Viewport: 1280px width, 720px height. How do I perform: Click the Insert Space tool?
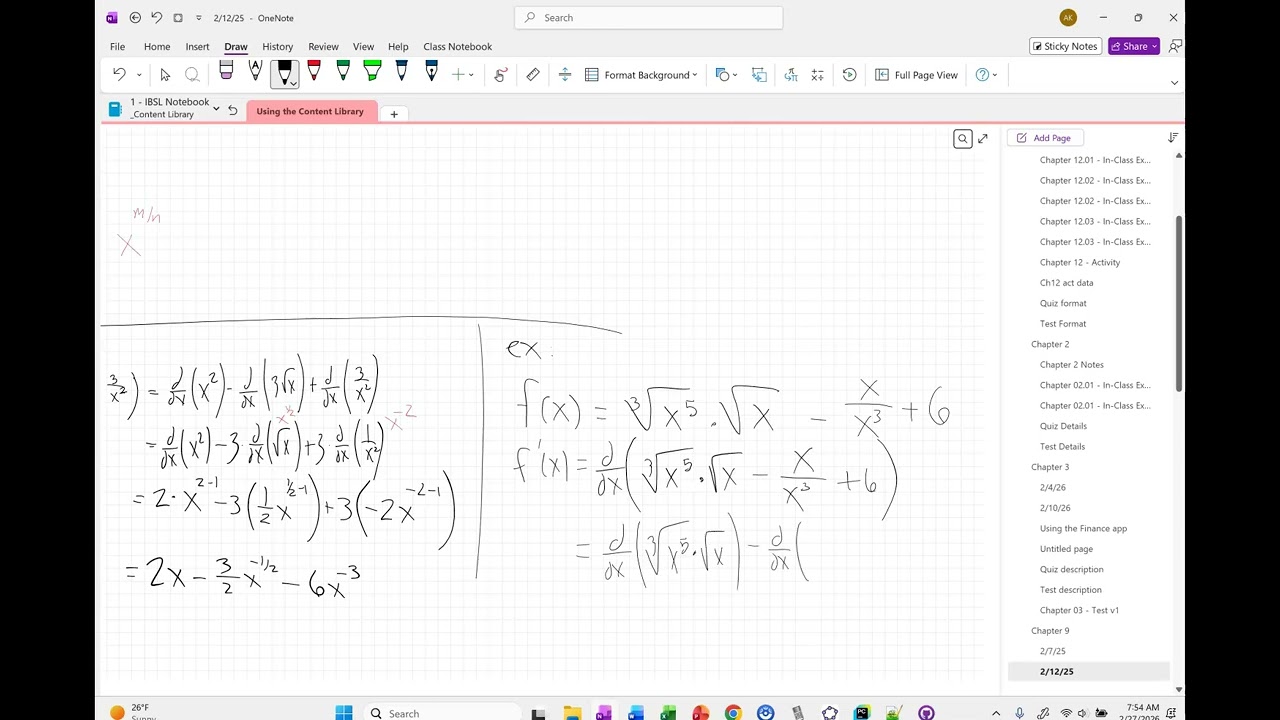pyautogui.click(x=565, y=74)
